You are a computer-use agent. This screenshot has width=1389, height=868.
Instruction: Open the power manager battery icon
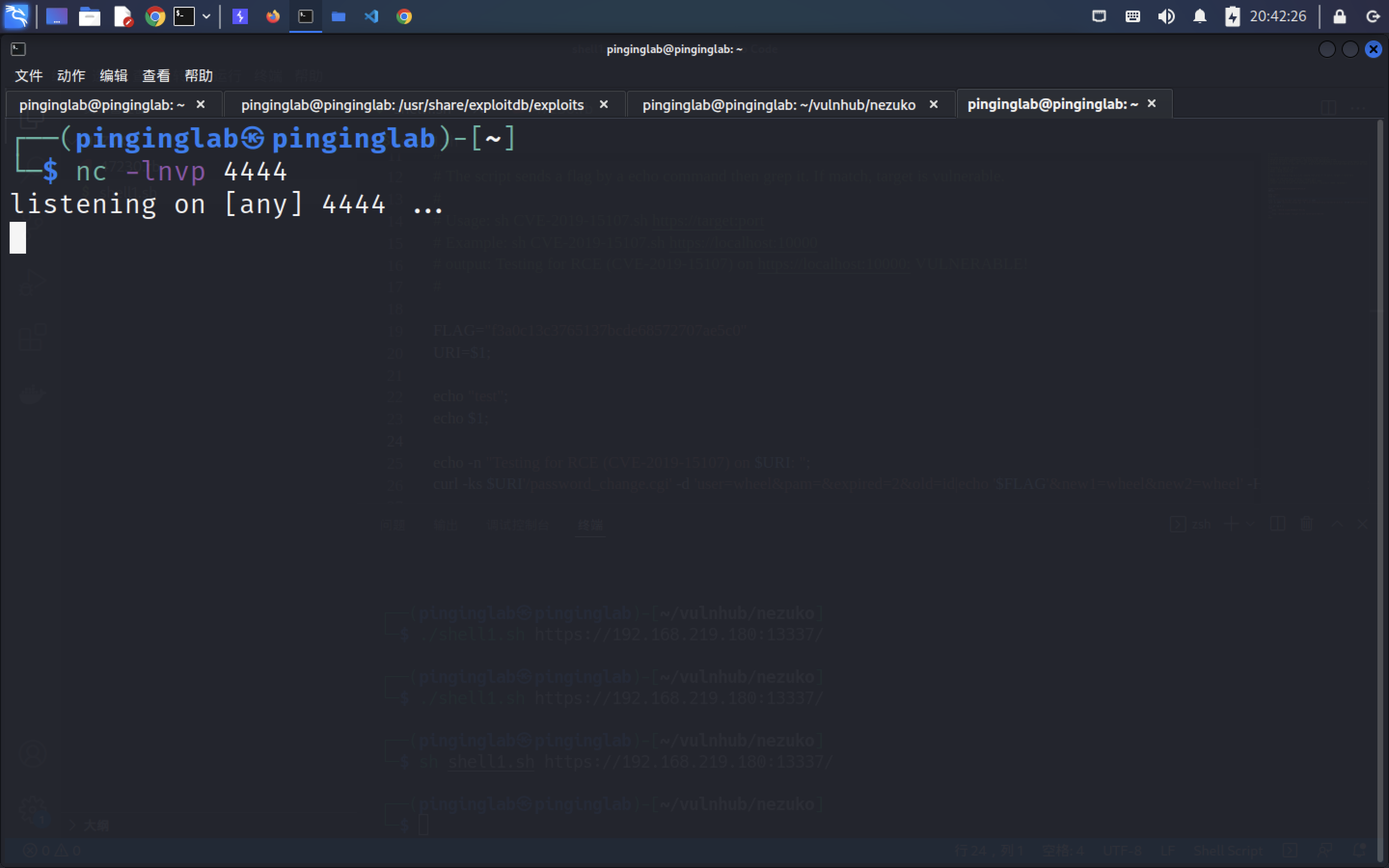[1232, 16]
